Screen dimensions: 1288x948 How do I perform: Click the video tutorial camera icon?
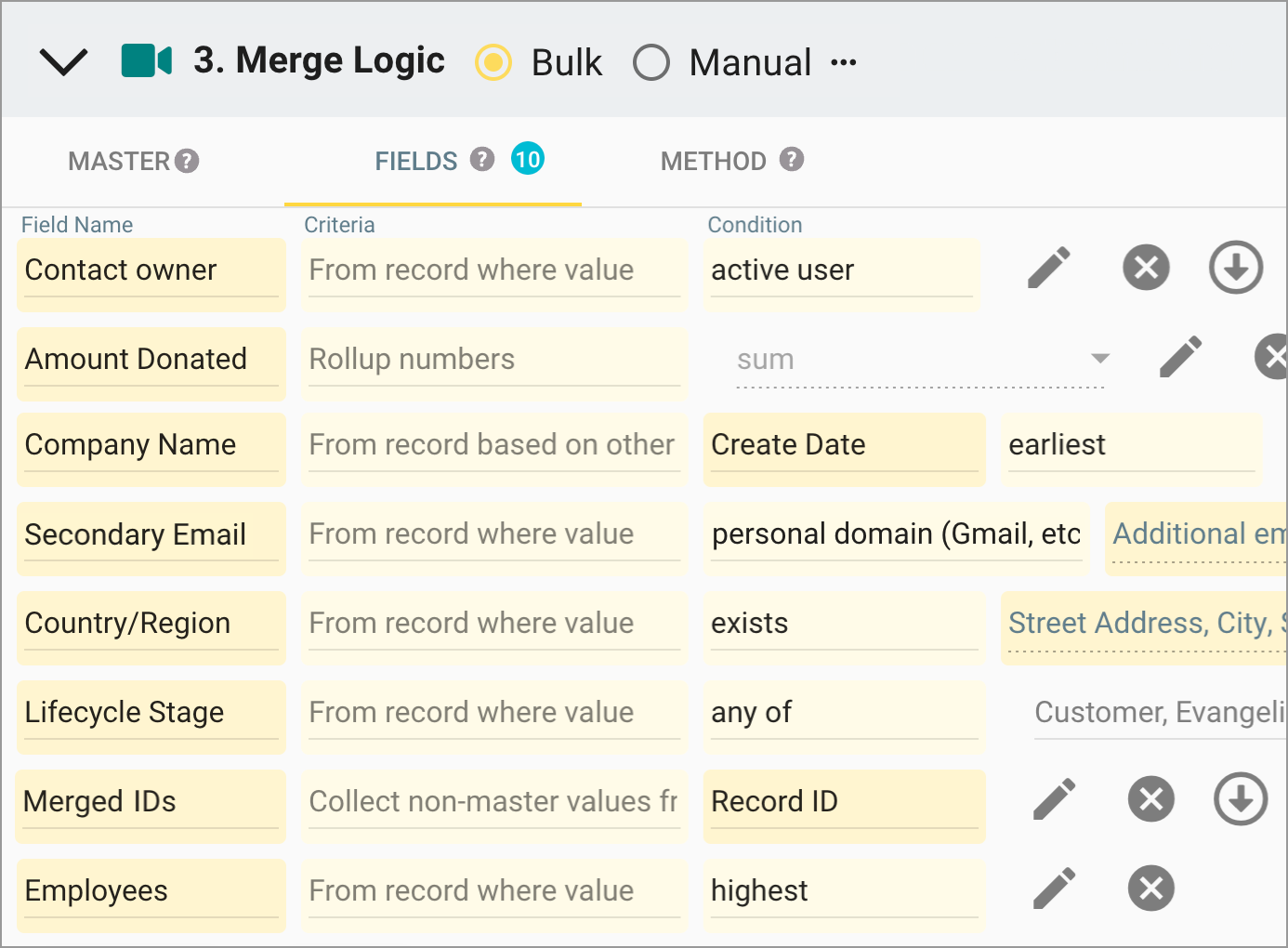coord(145,60)
